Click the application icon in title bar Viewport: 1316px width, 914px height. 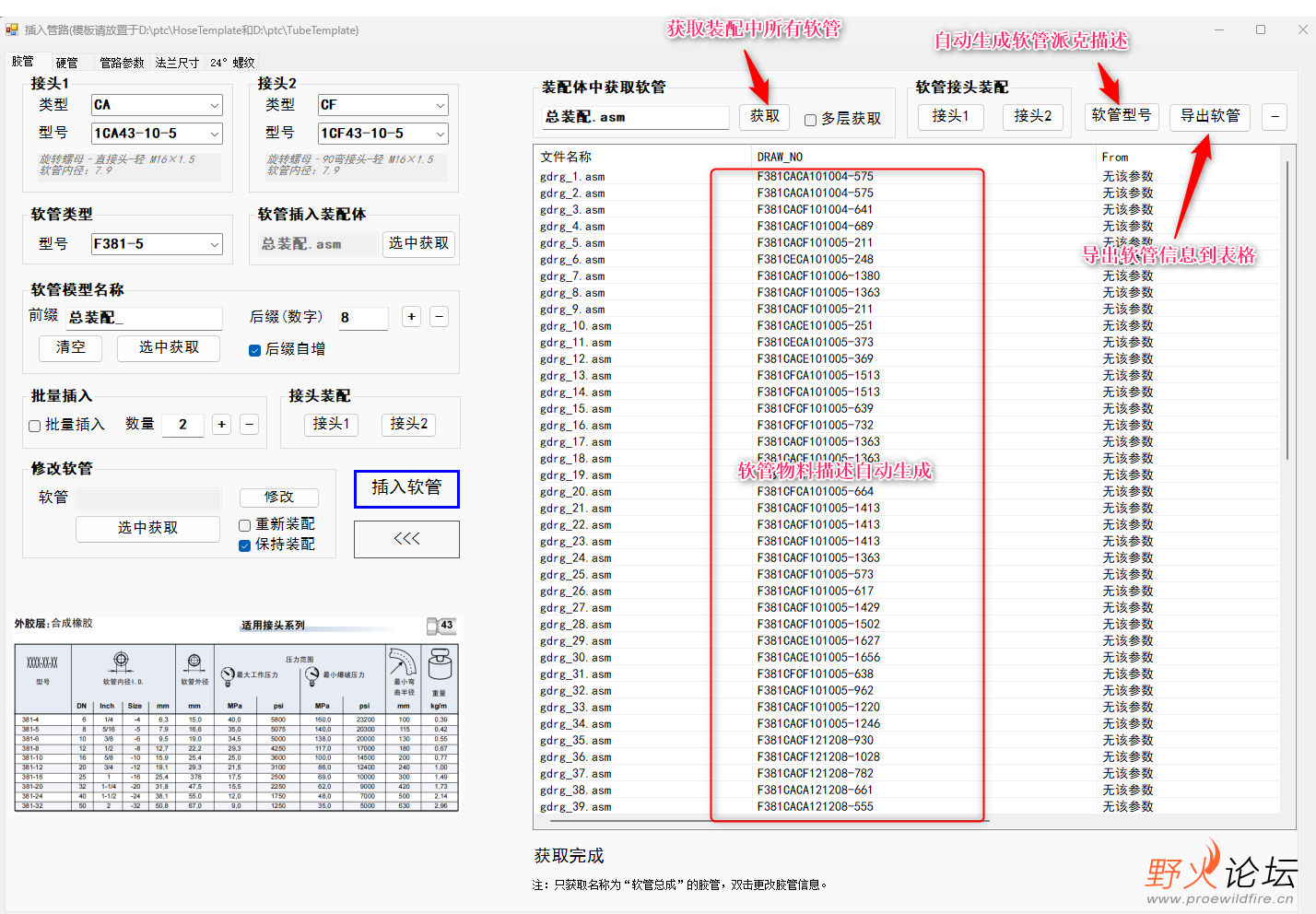pos(12,29)
